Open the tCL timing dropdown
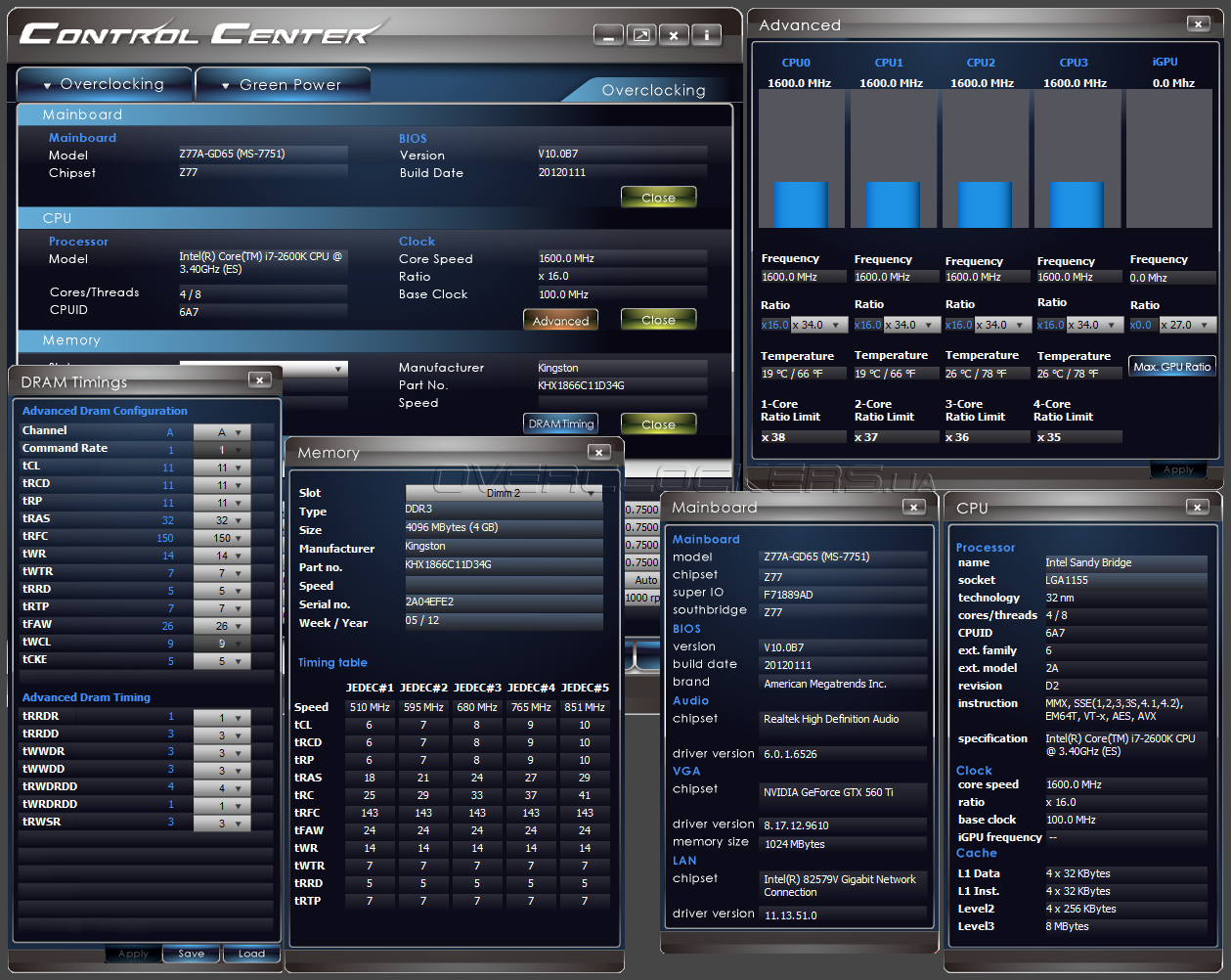Screen dimensions: 1231x980 click(x=222, y=468)
